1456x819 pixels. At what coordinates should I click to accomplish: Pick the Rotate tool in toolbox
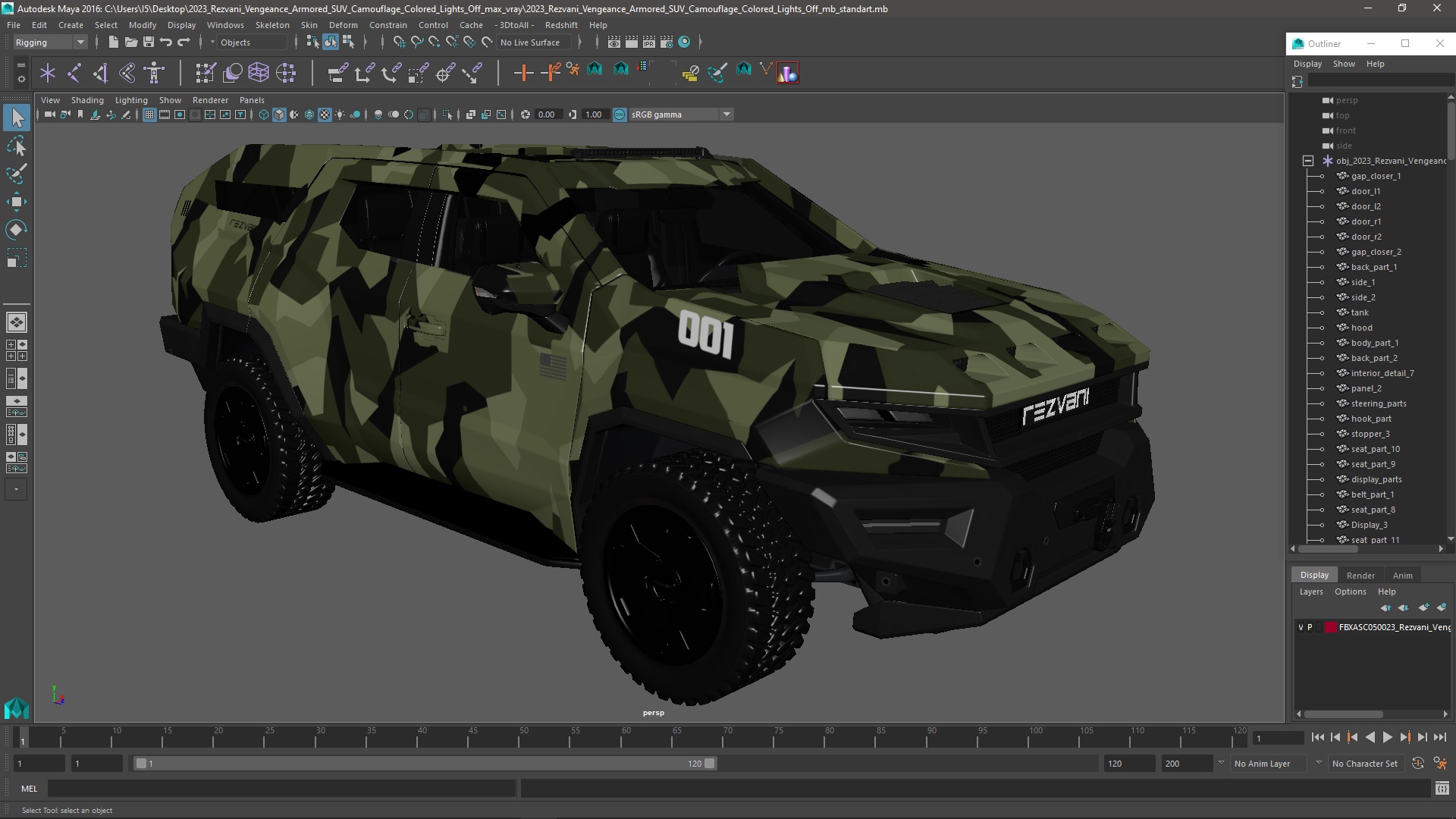point(17,230)
